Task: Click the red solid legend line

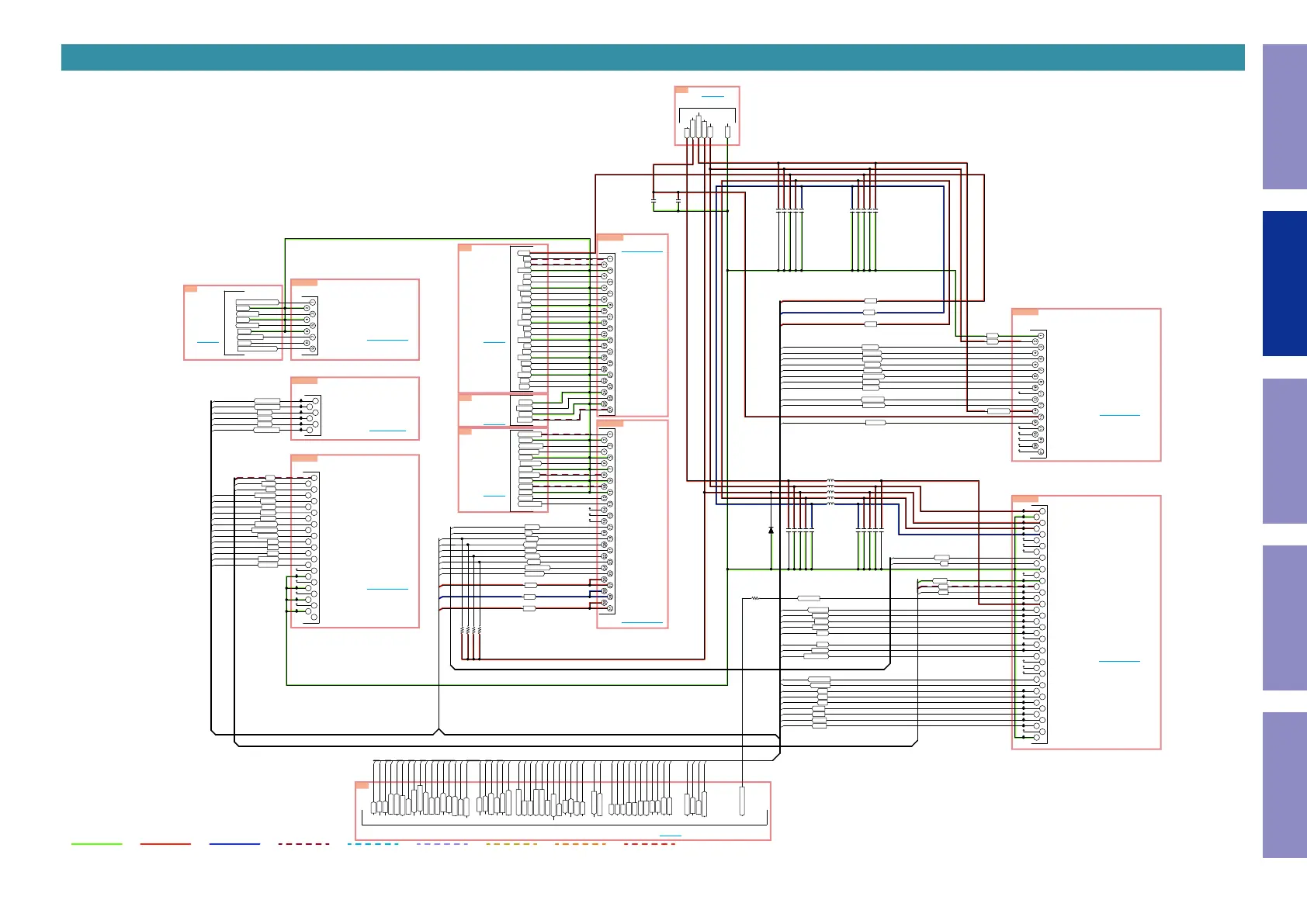Action: coord(165,844)
